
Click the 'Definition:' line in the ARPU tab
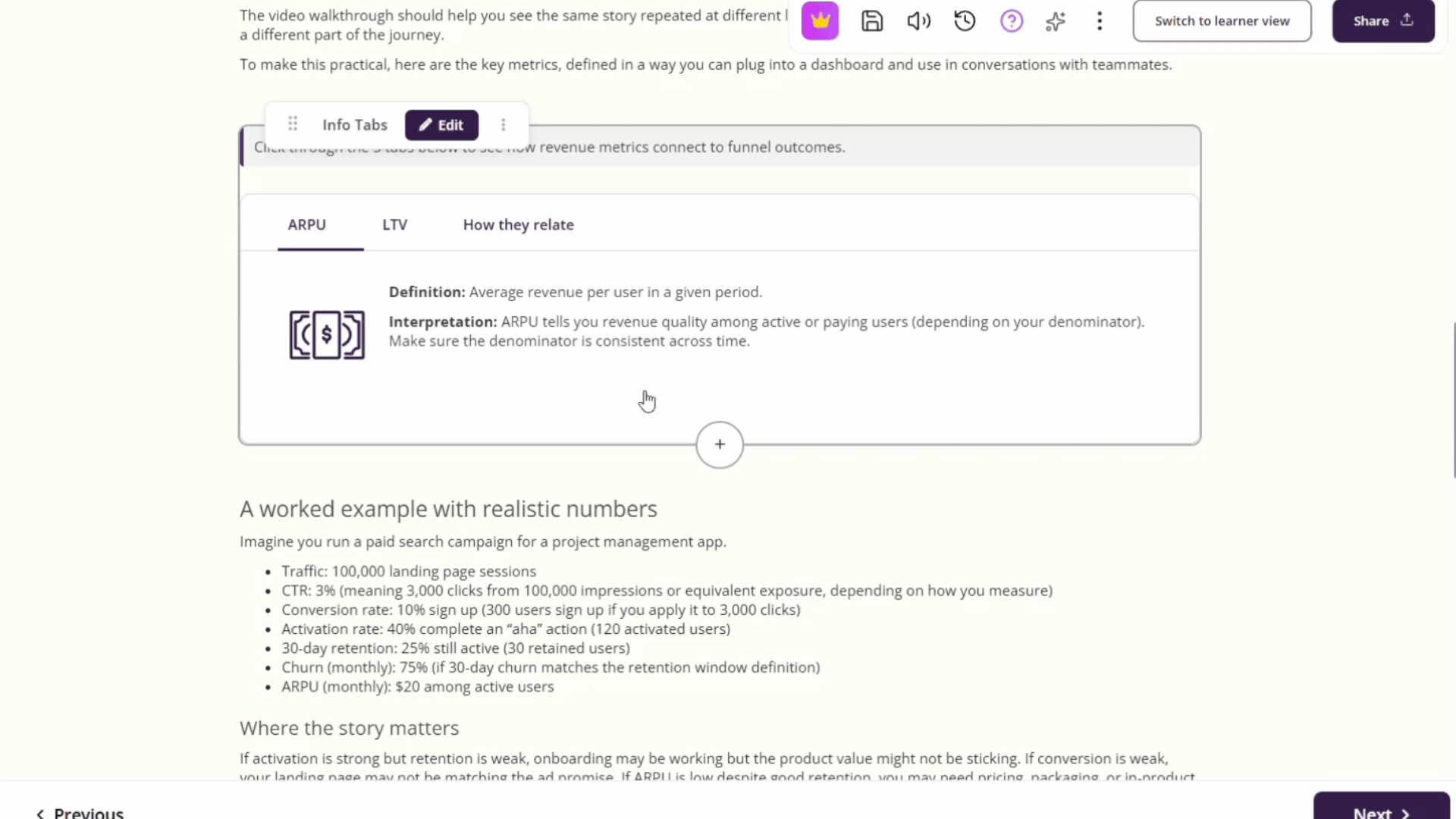[x=576, y=292]
